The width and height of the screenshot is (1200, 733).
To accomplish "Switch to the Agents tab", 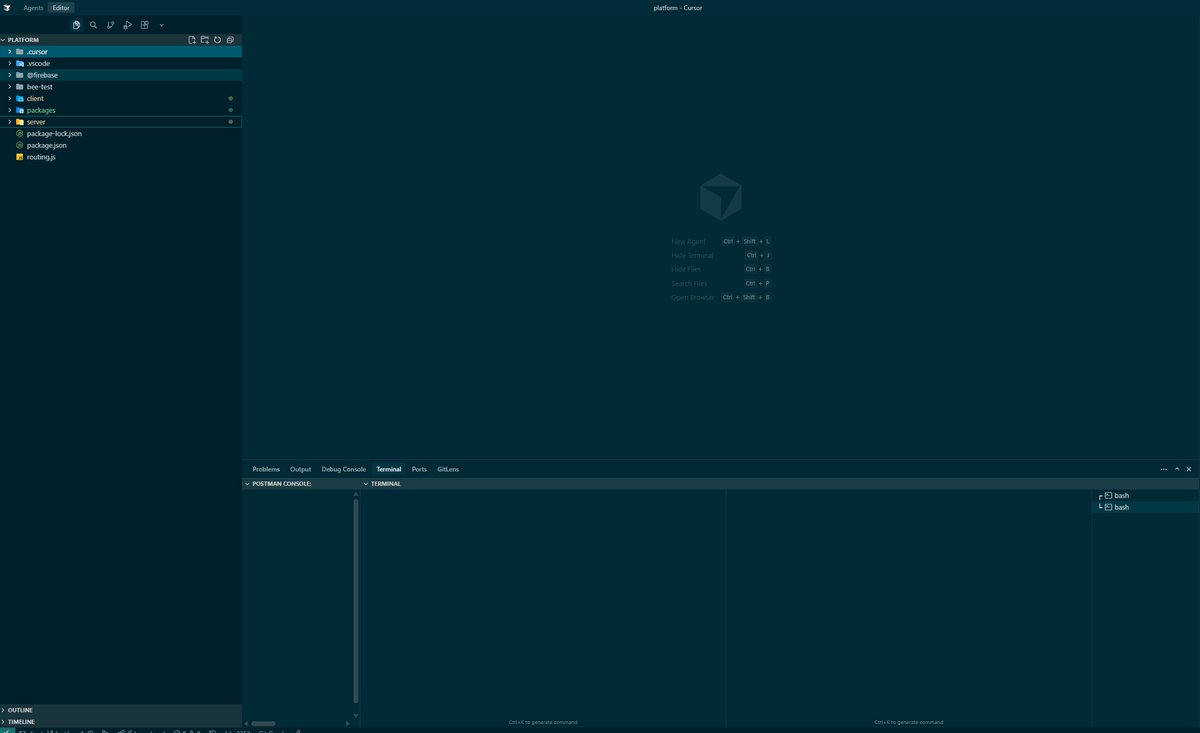I will tap(33, 7).
